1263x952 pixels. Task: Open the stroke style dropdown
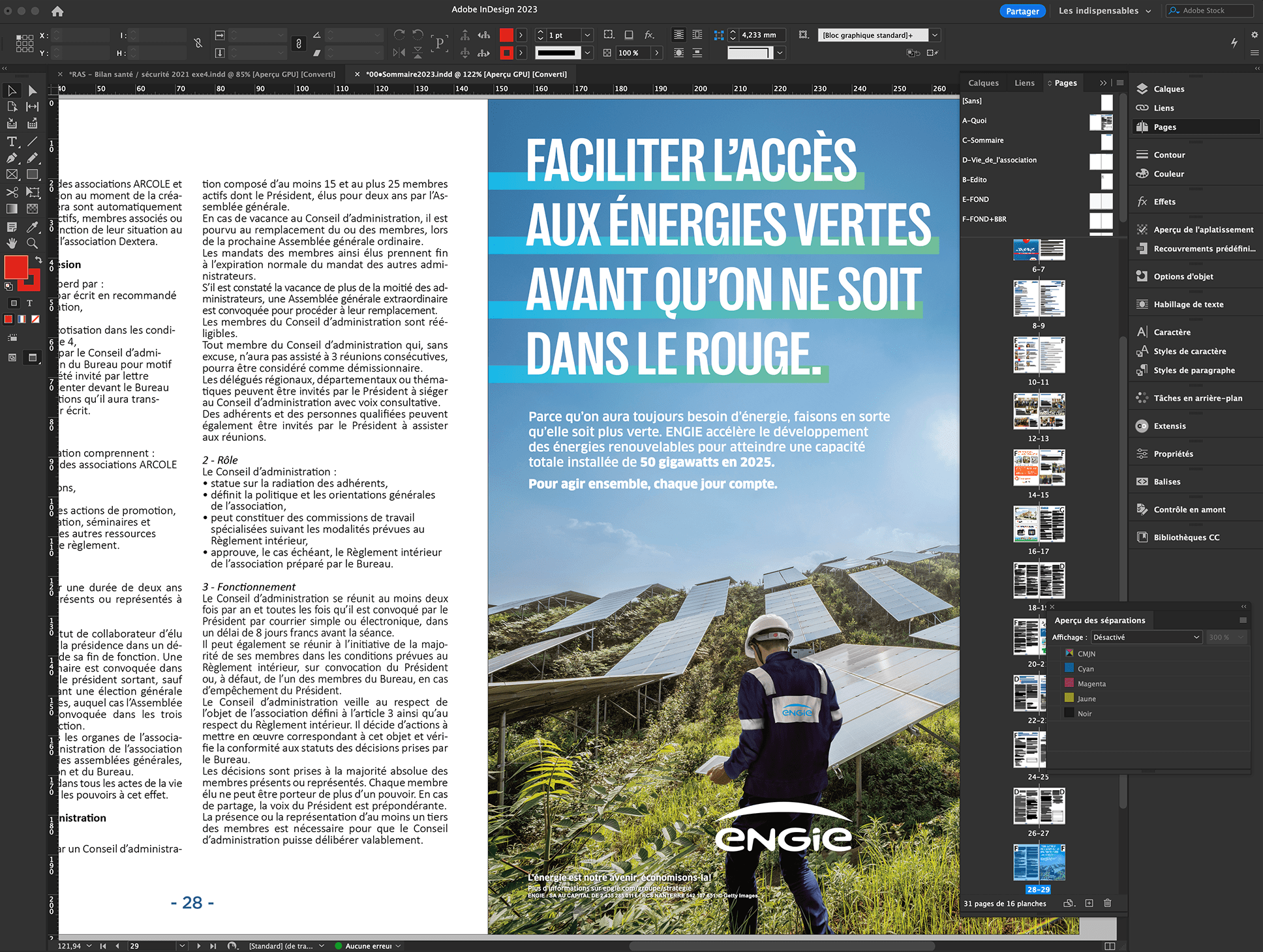coord(587,53)
